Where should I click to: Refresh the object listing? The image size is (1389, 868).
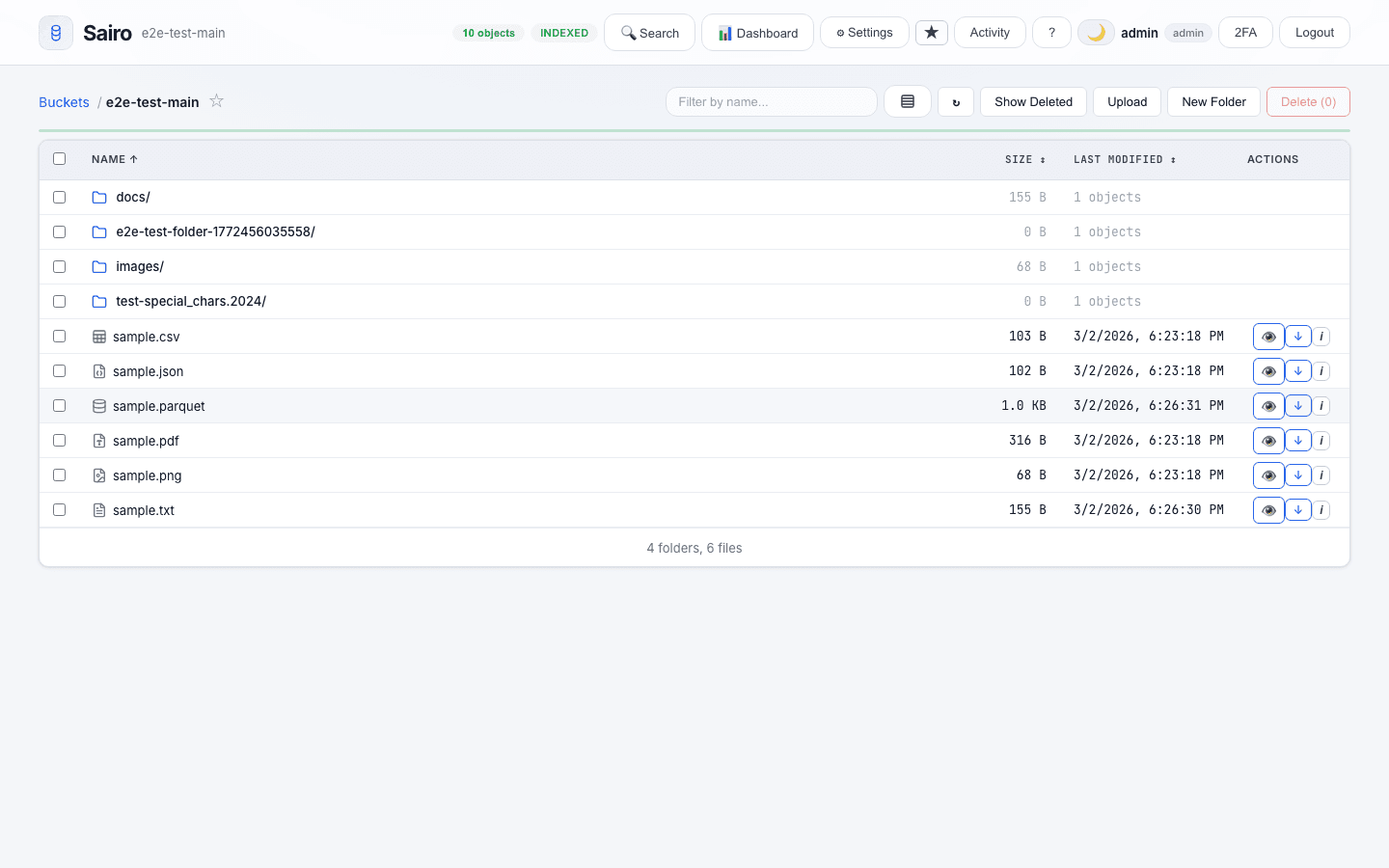[956, 101]
